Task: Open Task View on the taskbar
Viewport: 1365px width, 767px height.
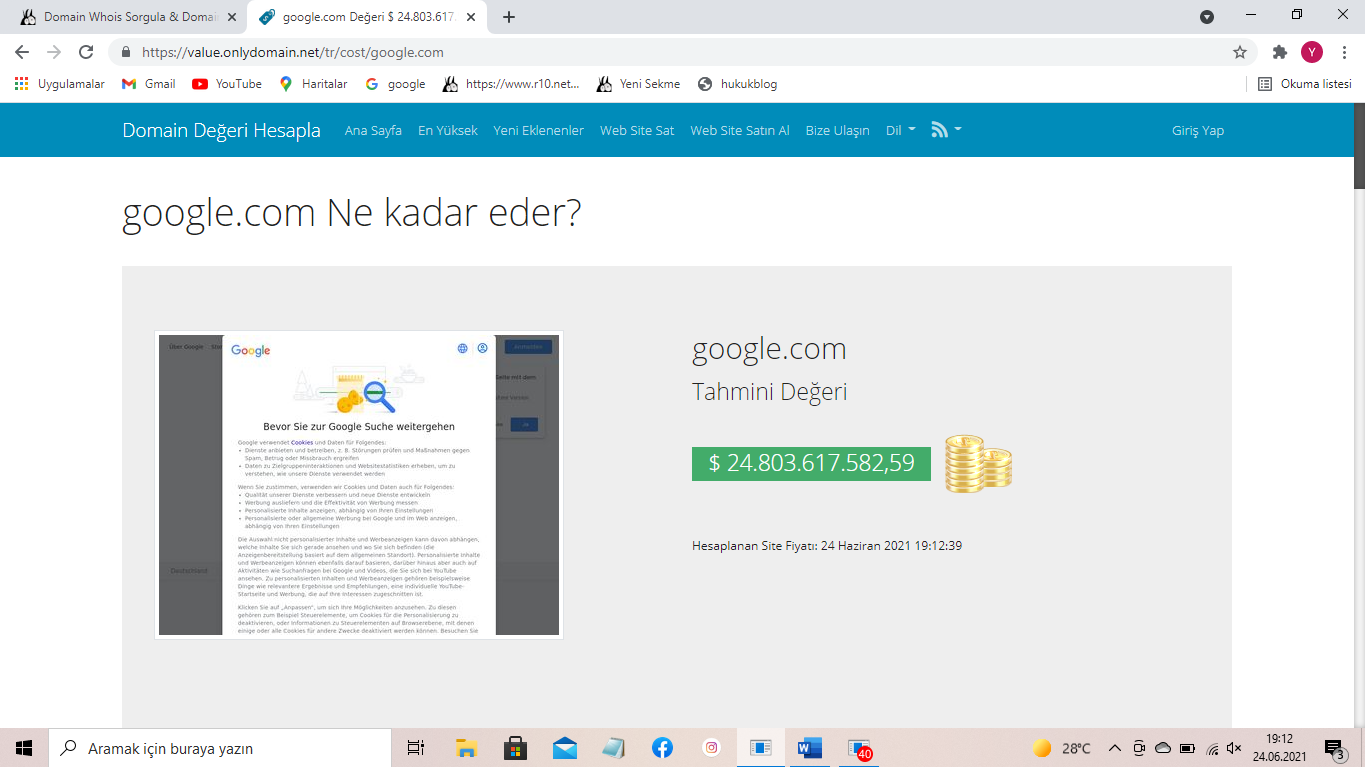Action: click(416, 747)
